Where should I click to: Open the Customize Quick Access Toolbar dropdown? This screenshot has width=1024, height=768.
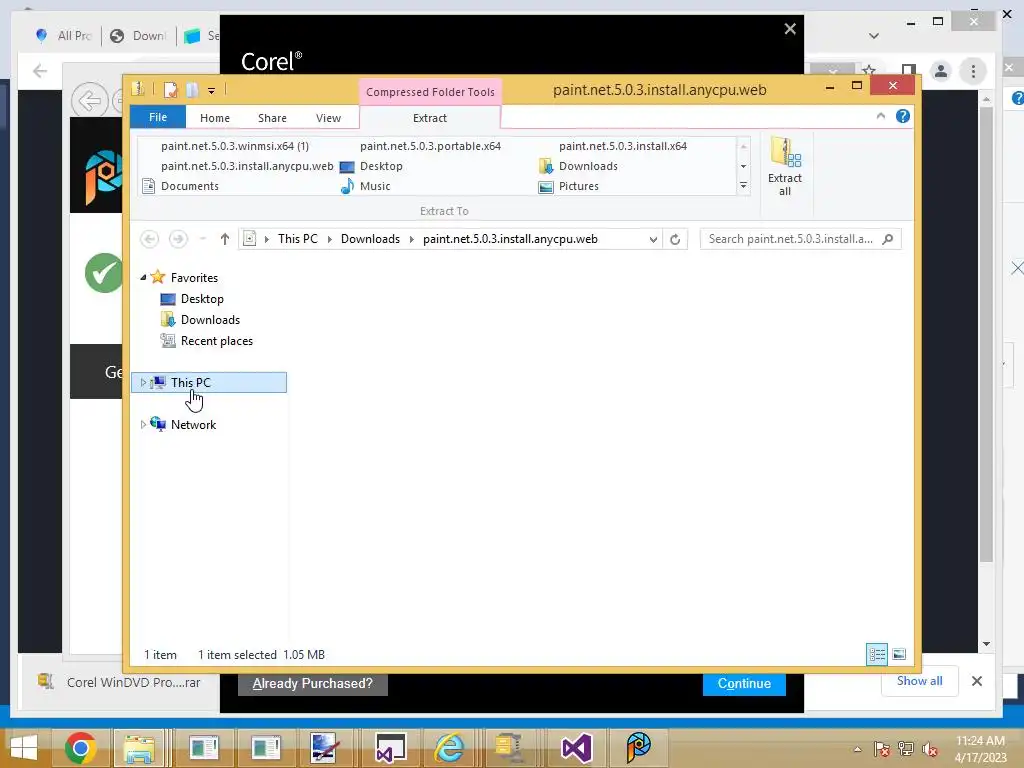pyautogui.click(x=212, y=91)
